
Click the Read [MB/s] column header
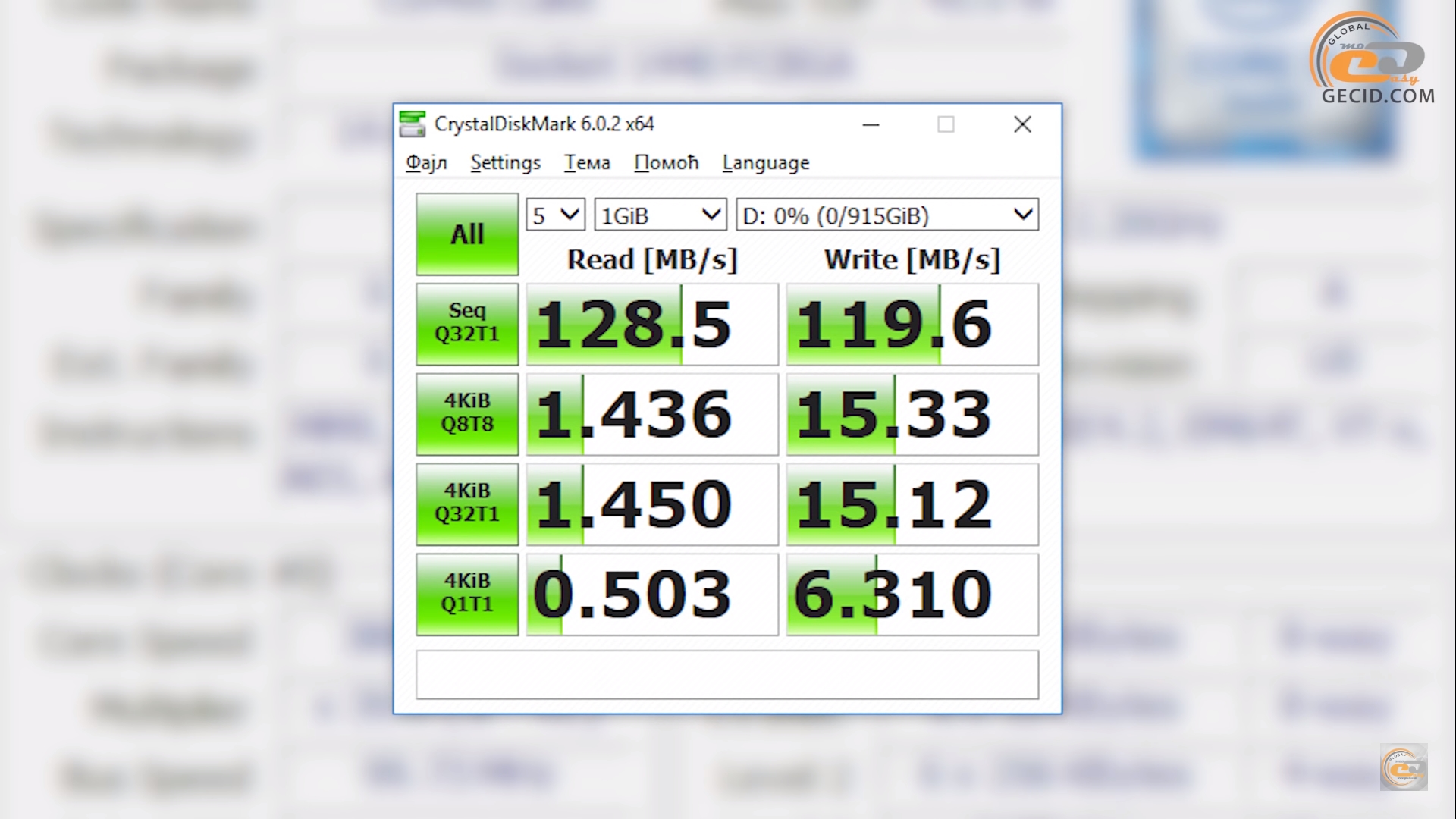(652, 259)
